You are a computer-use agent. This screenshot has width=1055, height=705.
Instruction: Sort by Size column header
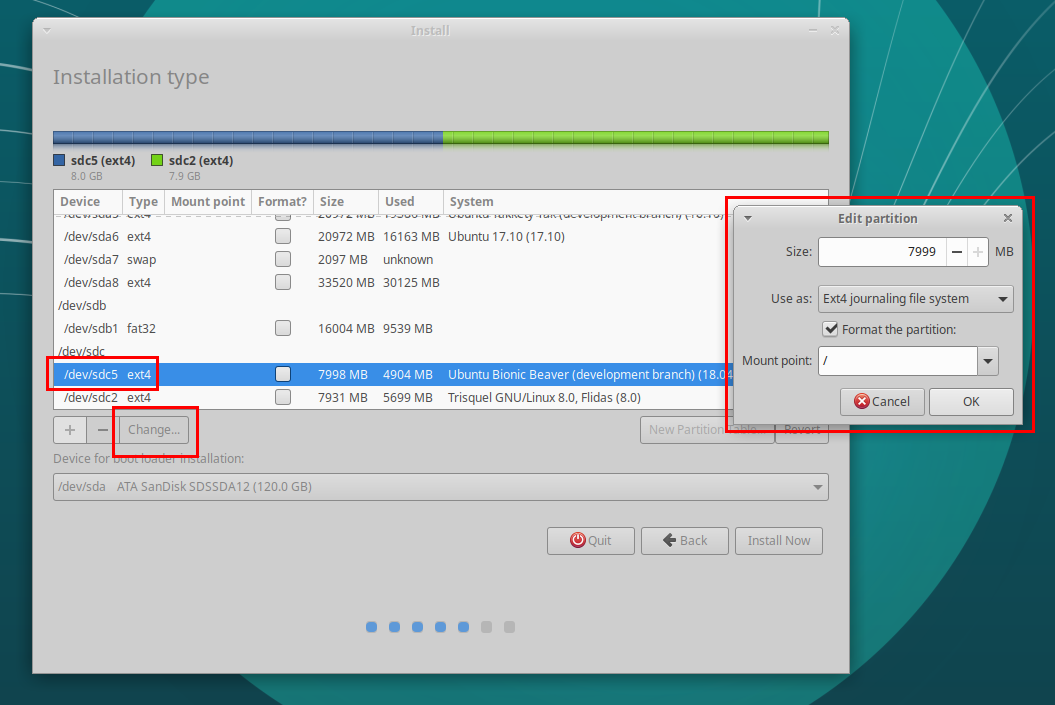coord(346,202)
